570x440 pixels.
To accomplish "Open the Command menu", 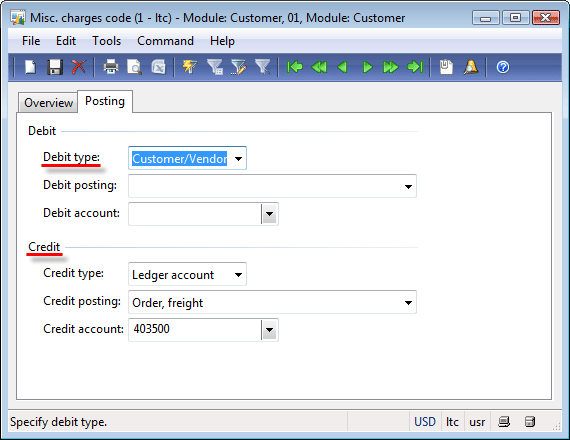I will pos(165,41).
